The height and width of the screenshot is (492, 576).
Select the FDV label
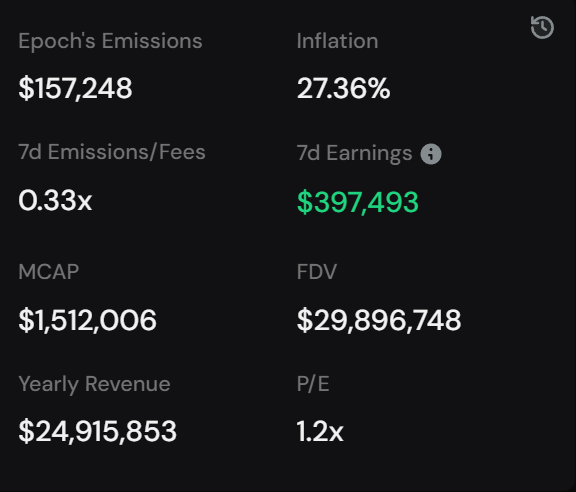(x=317, y=272)
